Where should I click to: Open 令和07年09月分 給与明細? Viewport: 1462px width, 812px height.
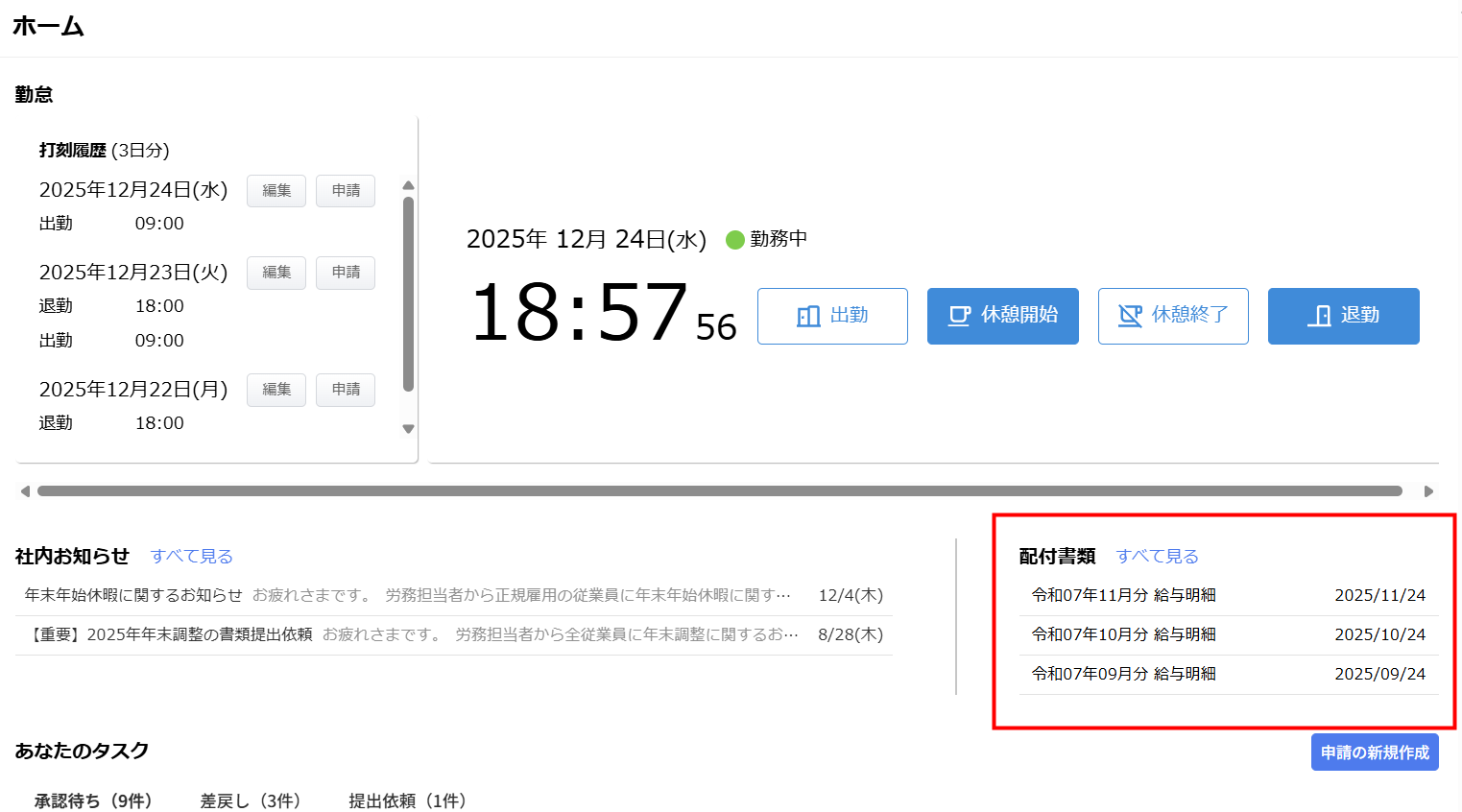coord(1123,674)
